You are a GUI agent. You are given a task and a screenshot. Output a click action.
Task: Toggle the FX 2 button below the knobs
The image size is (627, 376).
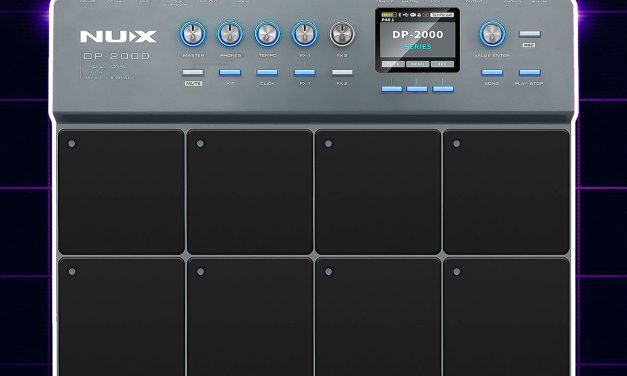coord(342,72)
